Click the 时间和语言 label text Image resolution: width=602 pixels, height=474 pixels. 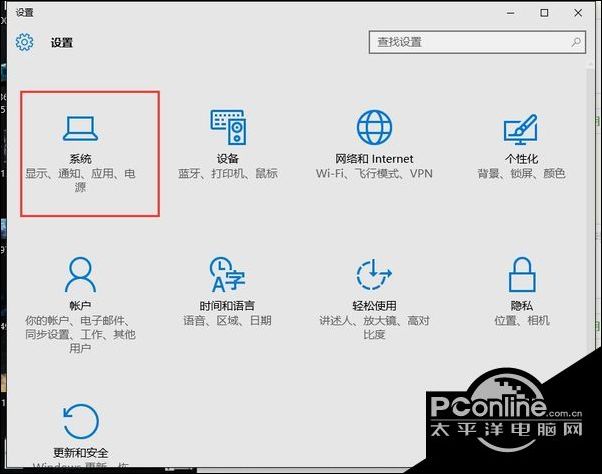[x=227, y=306]
